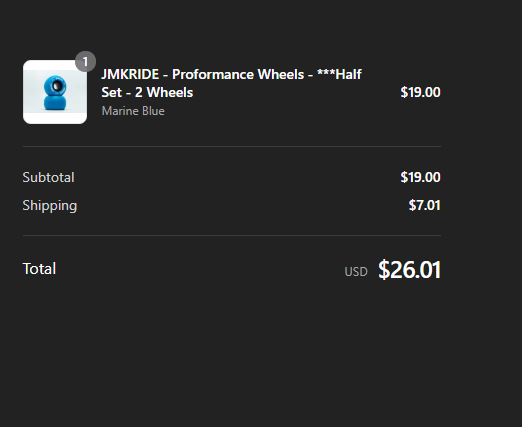Click the upper wheel with bearing in thumbnail
522x427 pixels.
[x=55, y=86]
